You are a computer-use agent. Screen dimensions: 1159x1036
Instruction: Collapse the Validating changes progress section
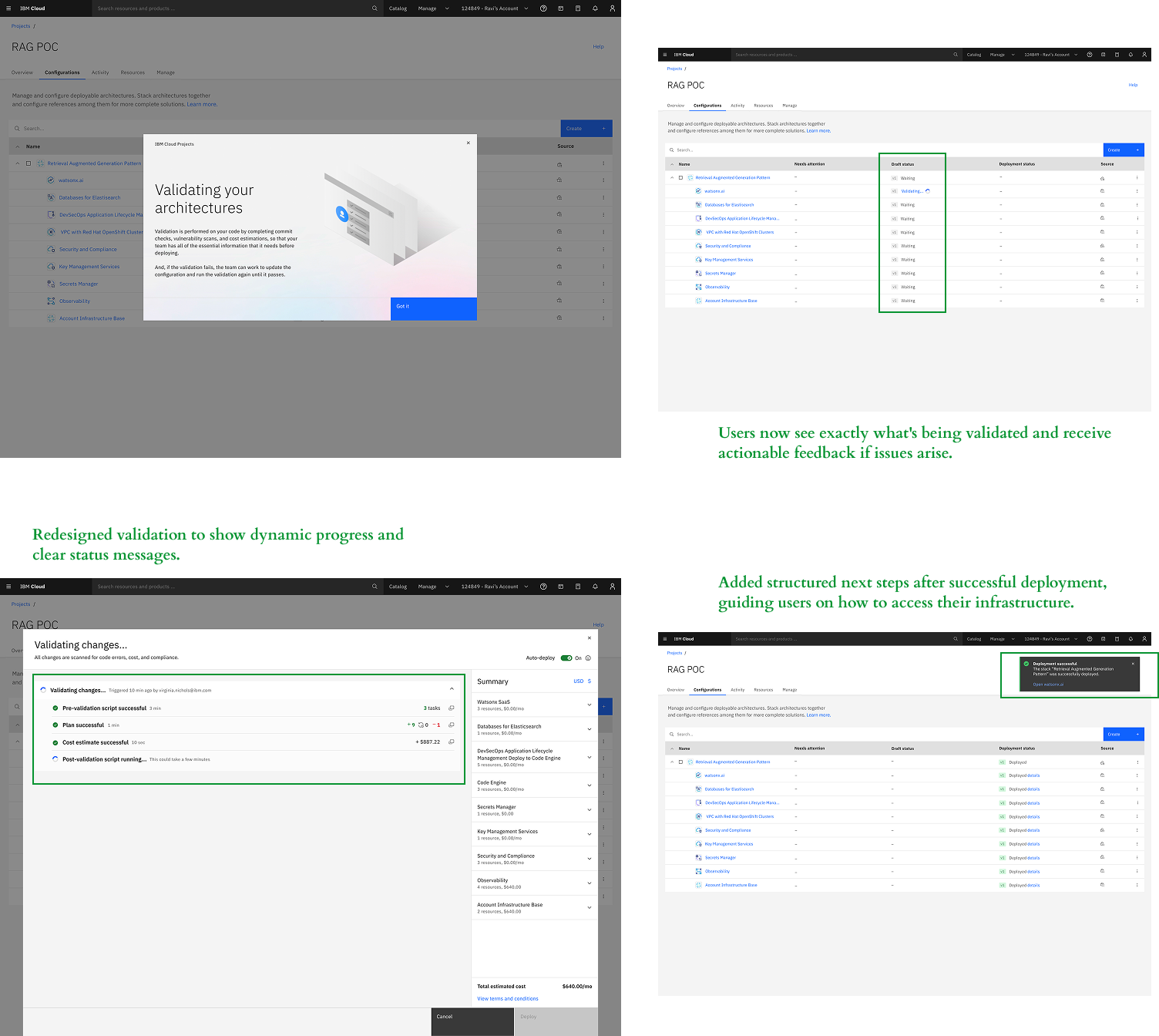[451, 689]
